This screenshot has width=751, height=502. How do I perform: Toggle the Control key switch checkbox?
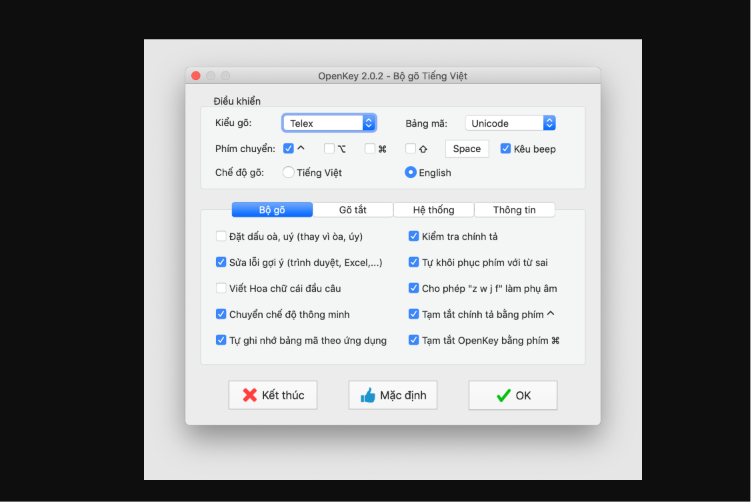coord(288,148)
